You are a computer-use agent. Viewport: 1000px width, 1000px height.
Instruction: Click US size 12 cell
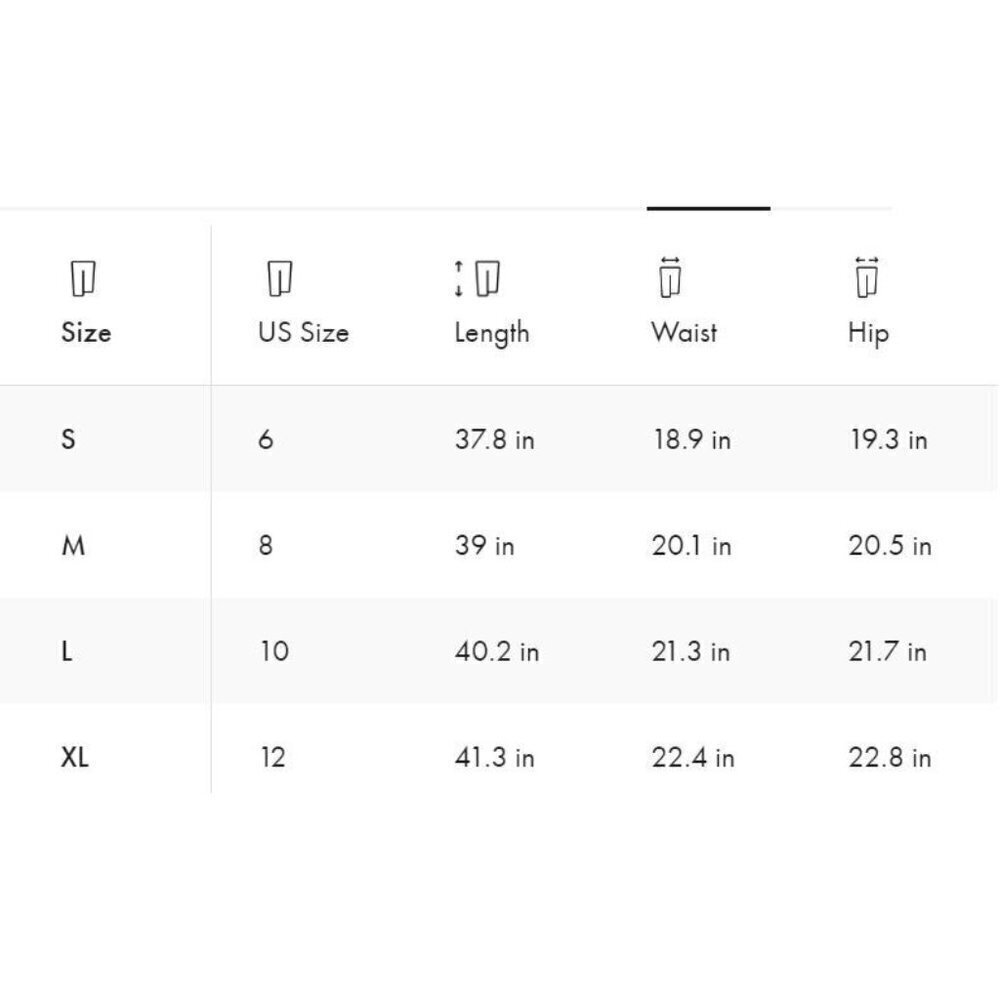click(273, 758)
